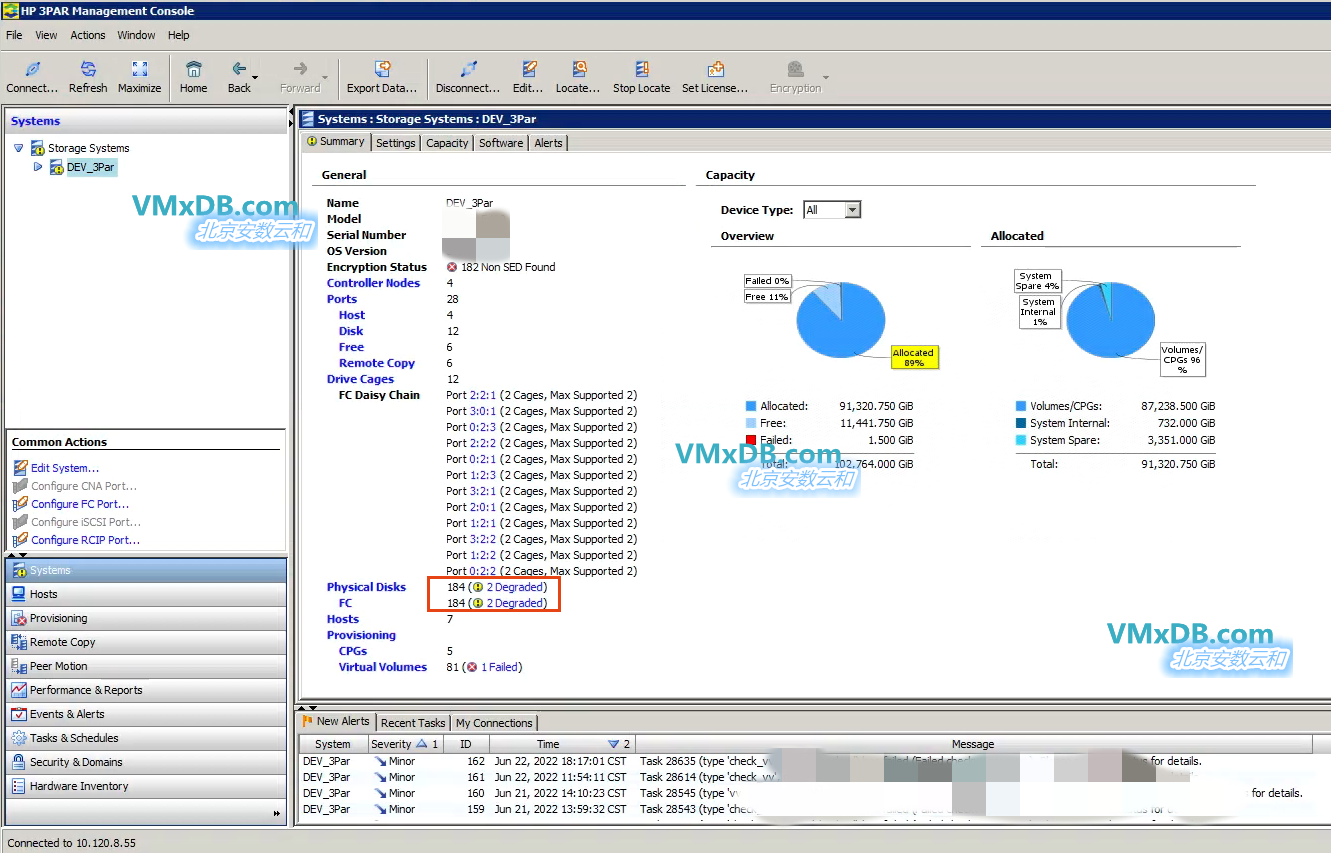Screen dimensions: 1331x853
Task: Click the Connect toolbar icon
Action: click(32, 69)
